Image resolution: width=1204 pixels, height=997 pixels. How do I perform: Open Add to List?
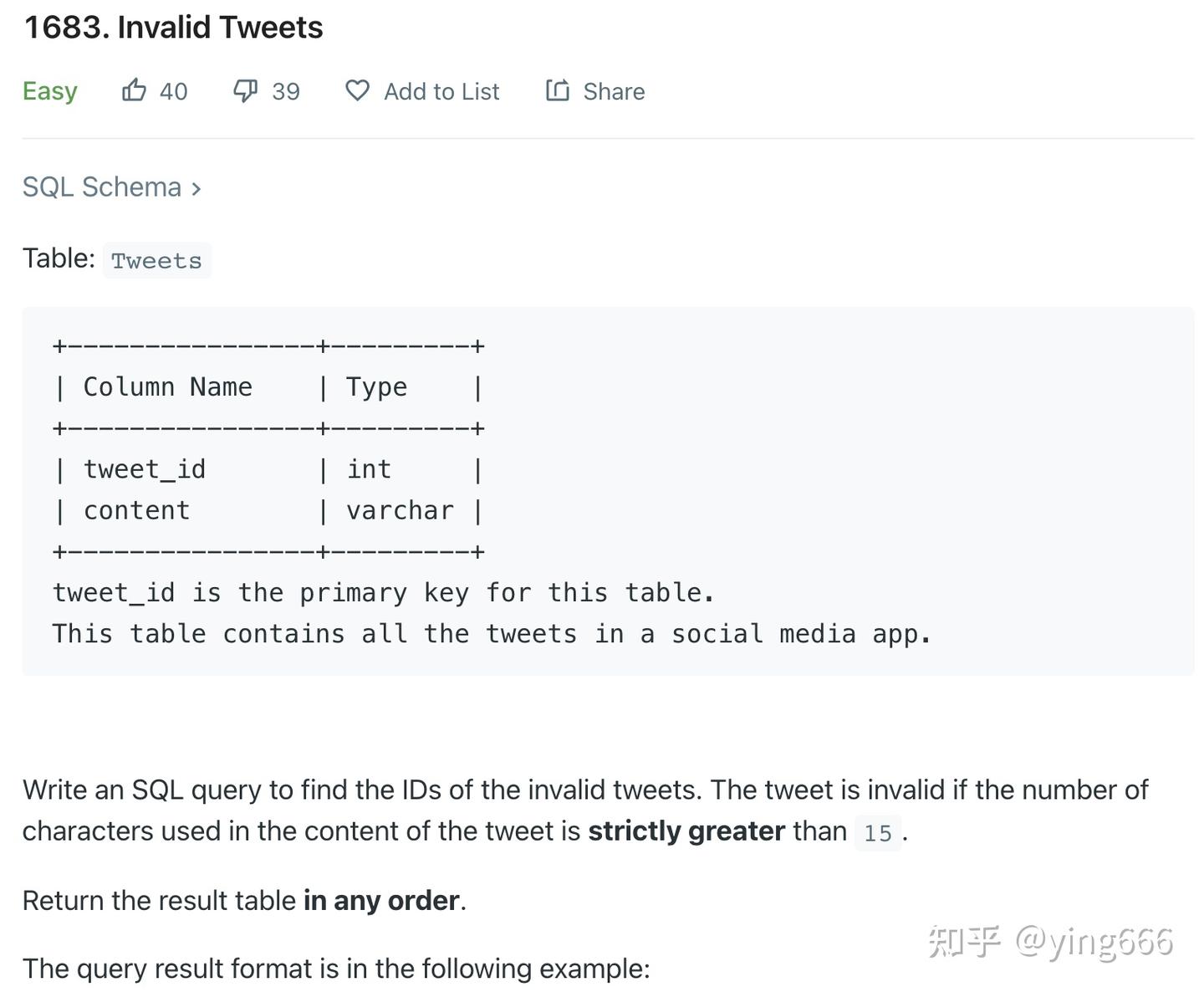click(x=441, y=91)
